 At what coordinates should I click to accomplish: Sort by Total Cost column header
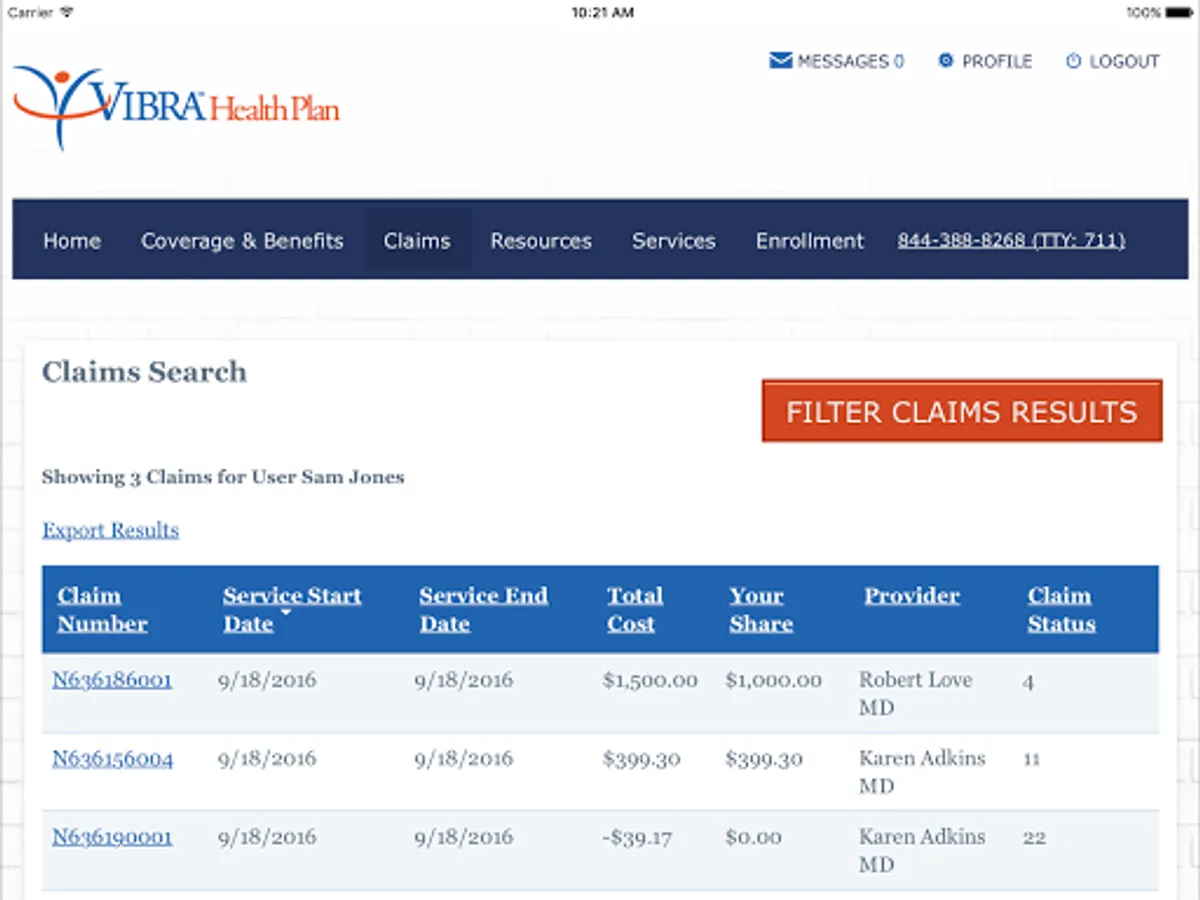635,609
